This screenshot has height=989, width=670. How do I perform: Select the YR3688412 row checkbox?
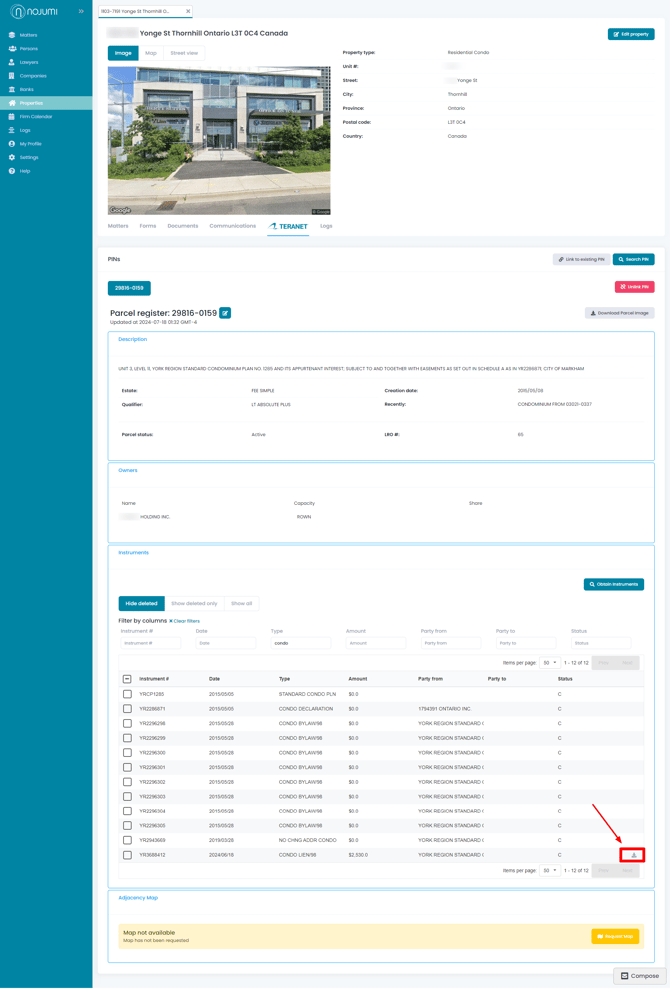pyautogui.click(x=127, y=855)
